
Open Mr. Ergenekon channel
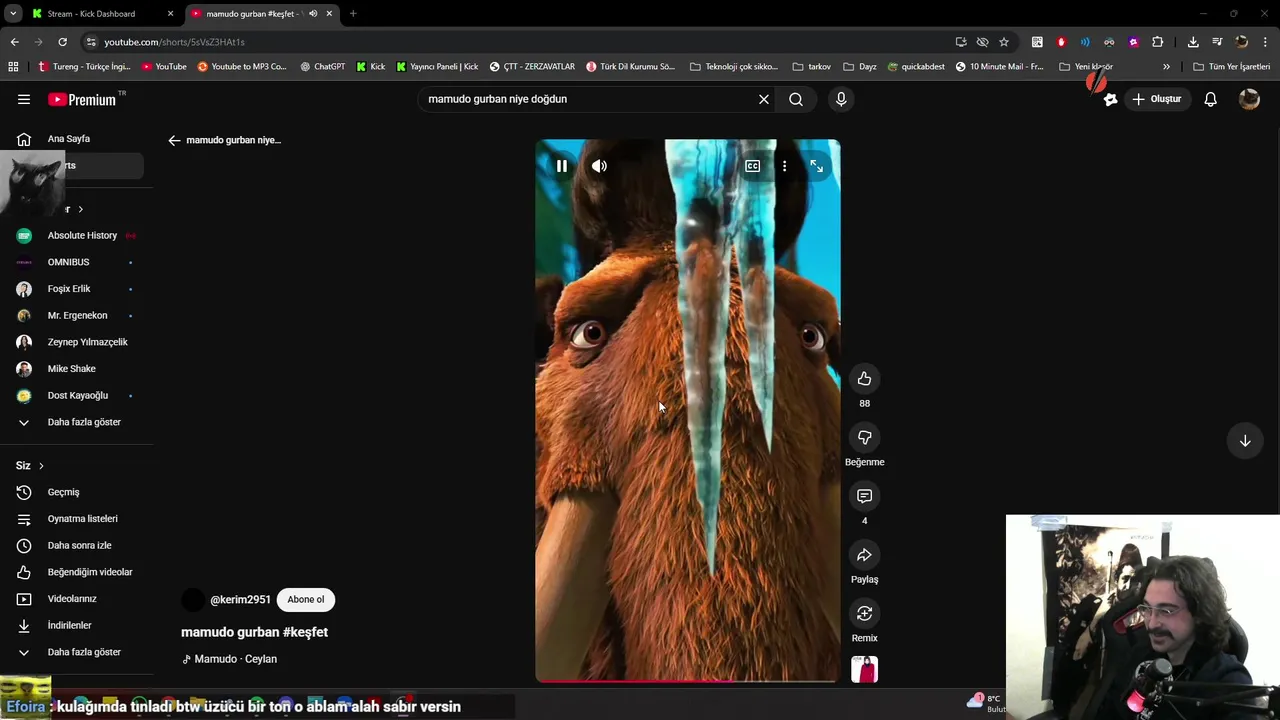(76, 315)
